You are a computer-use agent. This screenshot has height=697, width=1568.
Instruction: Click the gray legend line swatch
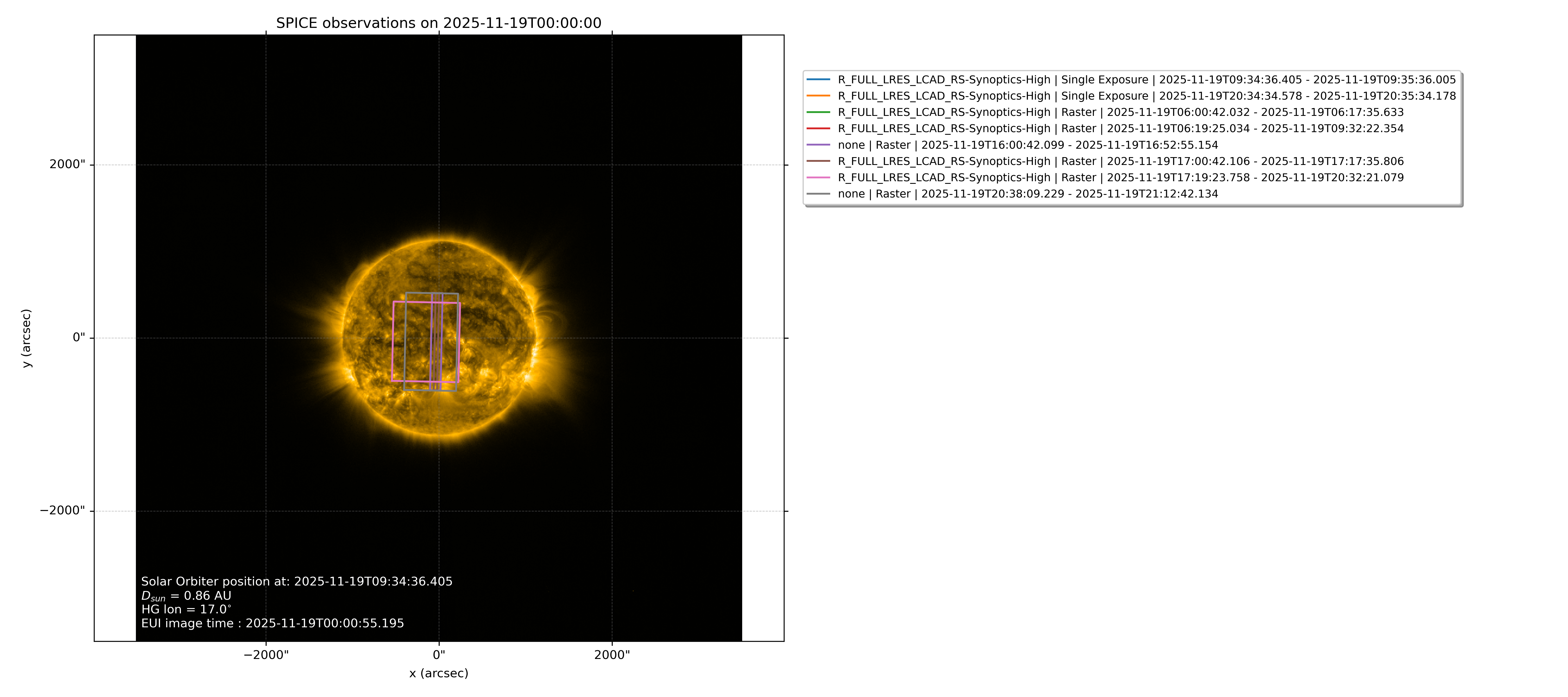[x=818, y=194]
